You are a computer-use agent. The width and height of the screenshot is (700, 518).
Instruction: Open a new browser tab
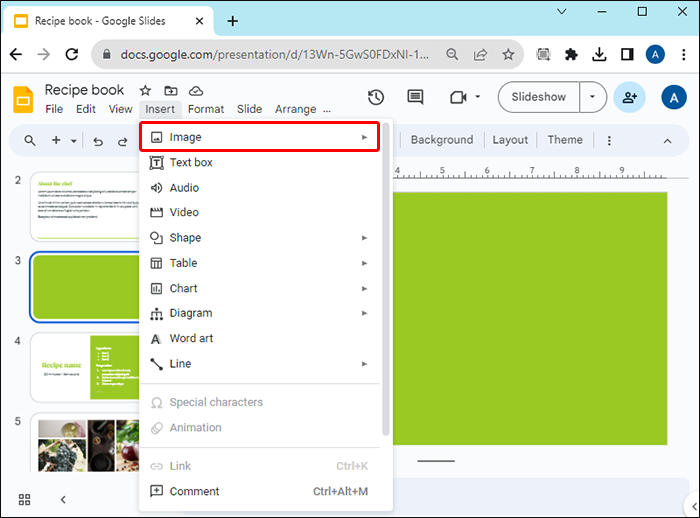233,21
